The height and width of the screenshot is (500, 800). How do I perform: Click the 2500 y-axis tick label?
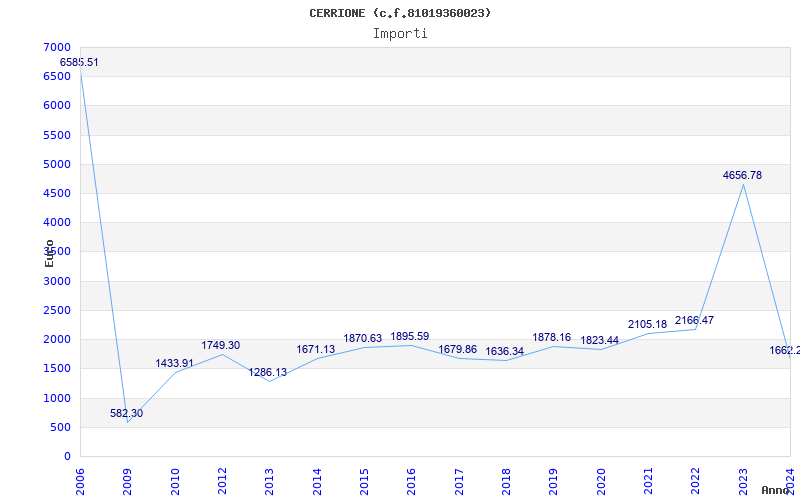click(57, 310)
